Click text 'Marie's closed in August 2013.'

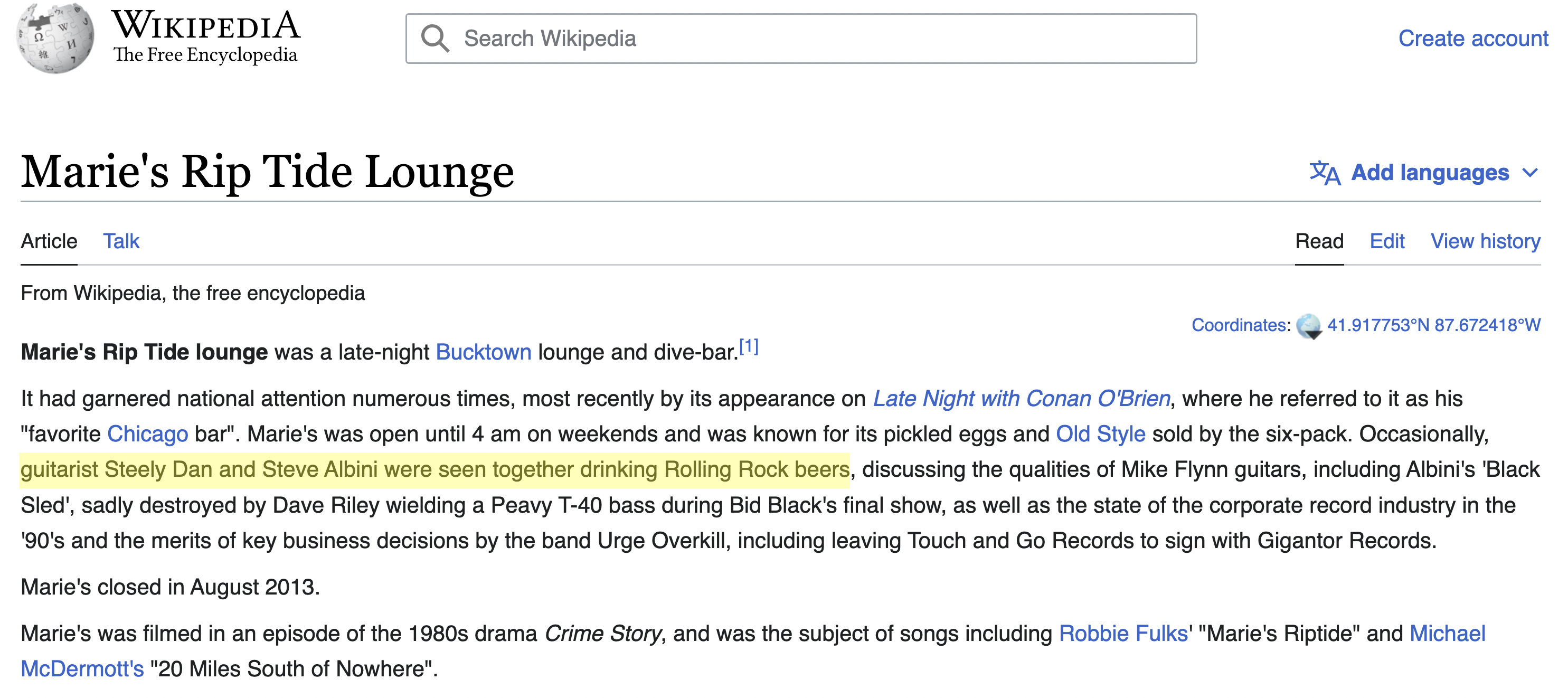pos(171,587)
